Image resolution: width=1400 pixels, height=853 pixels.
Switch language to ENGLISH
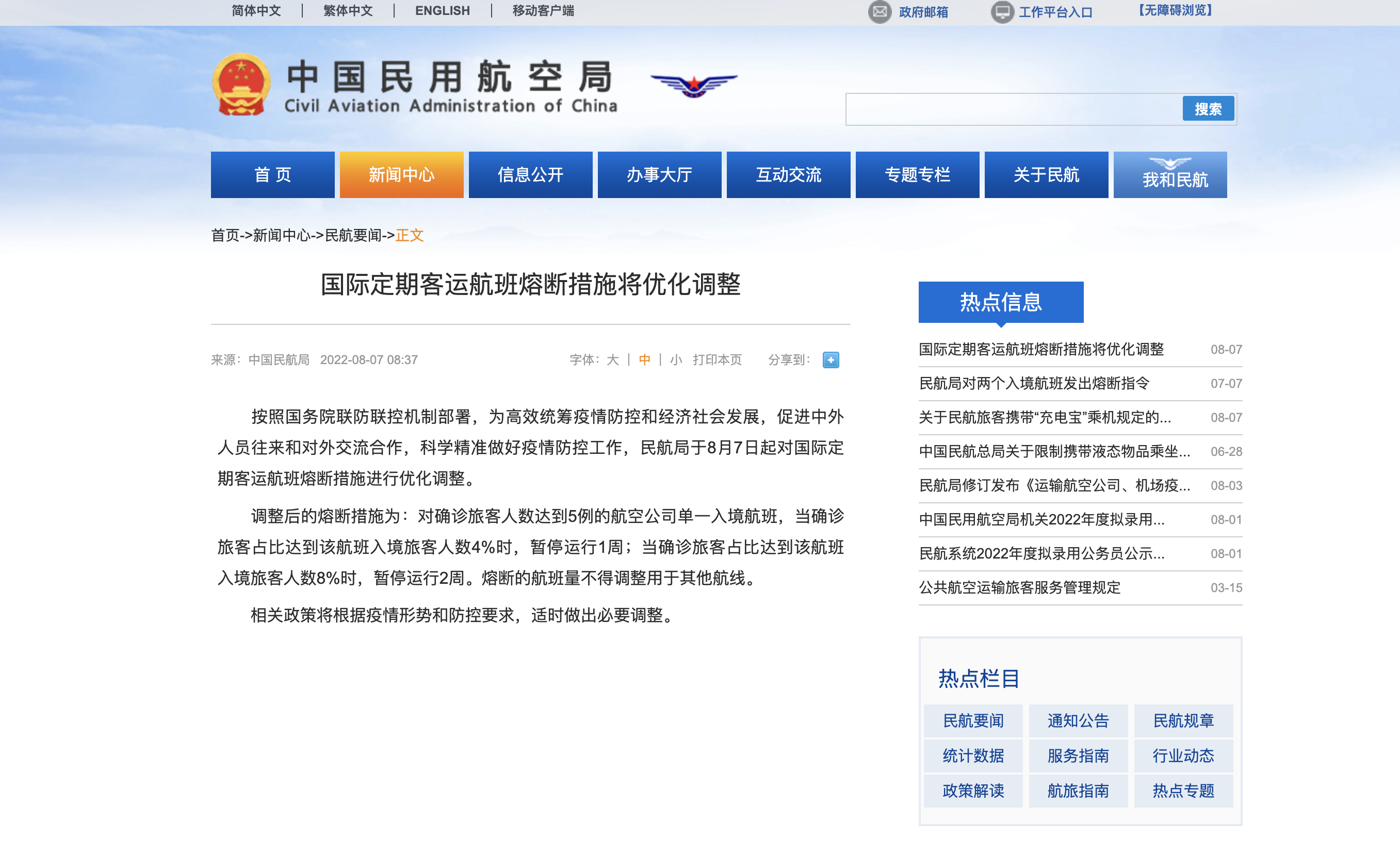442,11
